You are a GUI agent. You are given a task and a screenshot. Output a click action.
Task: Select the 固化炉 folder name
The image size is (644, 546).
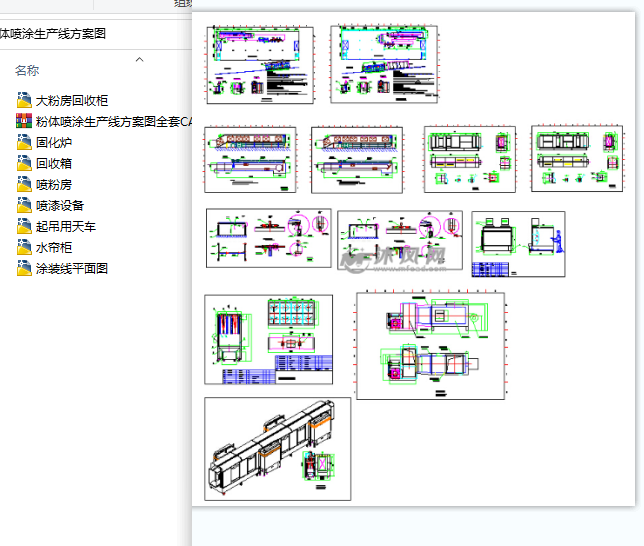coord(54,143)
